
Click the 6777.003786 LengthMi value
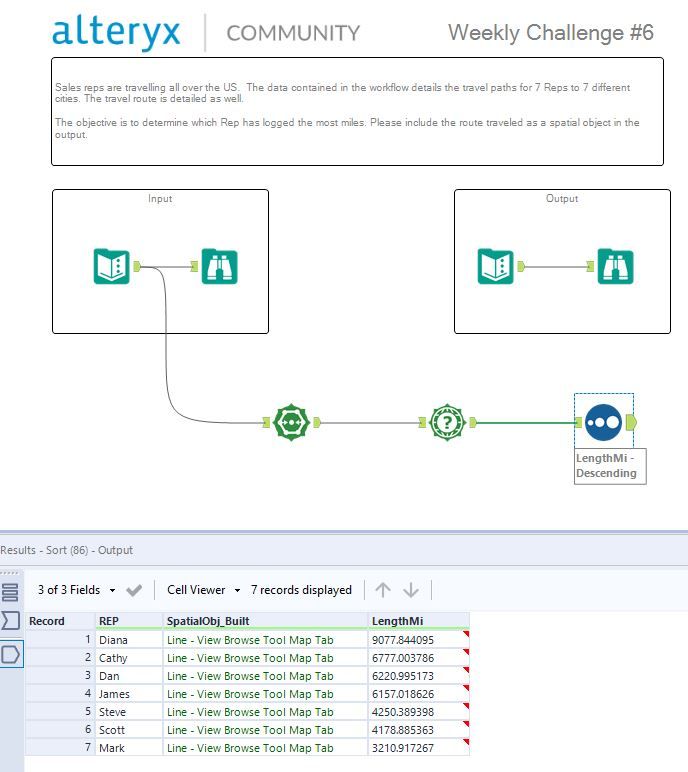(x=419, y=658)
